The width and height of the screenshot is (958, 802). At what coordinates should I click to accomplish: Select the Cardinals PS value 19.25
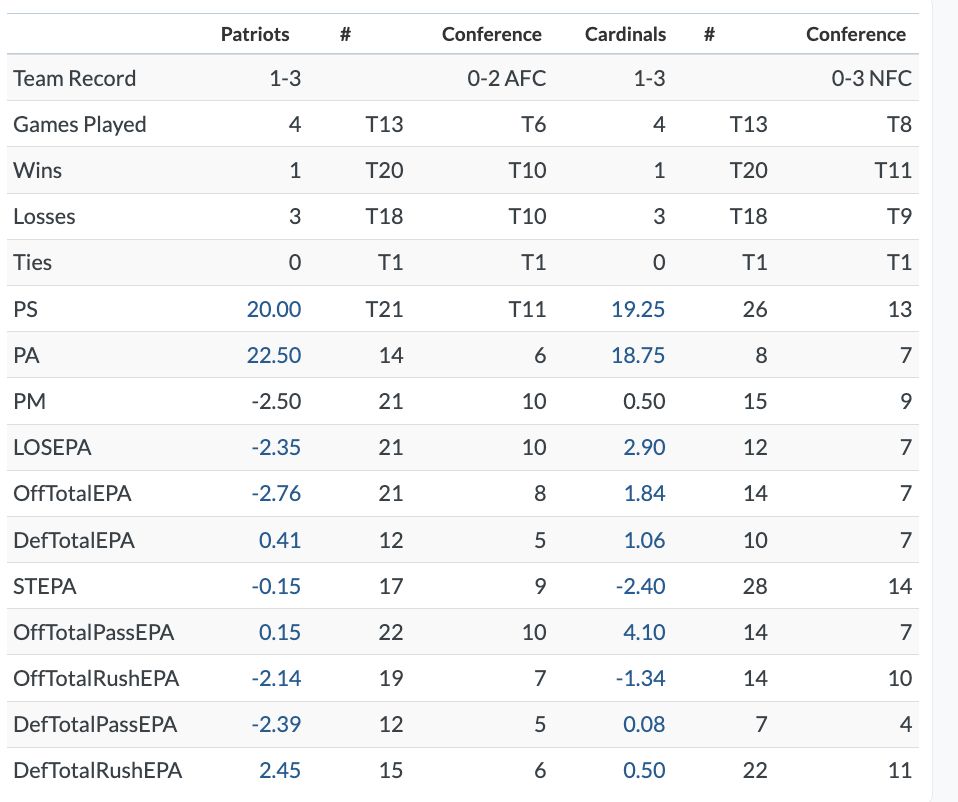638,310
